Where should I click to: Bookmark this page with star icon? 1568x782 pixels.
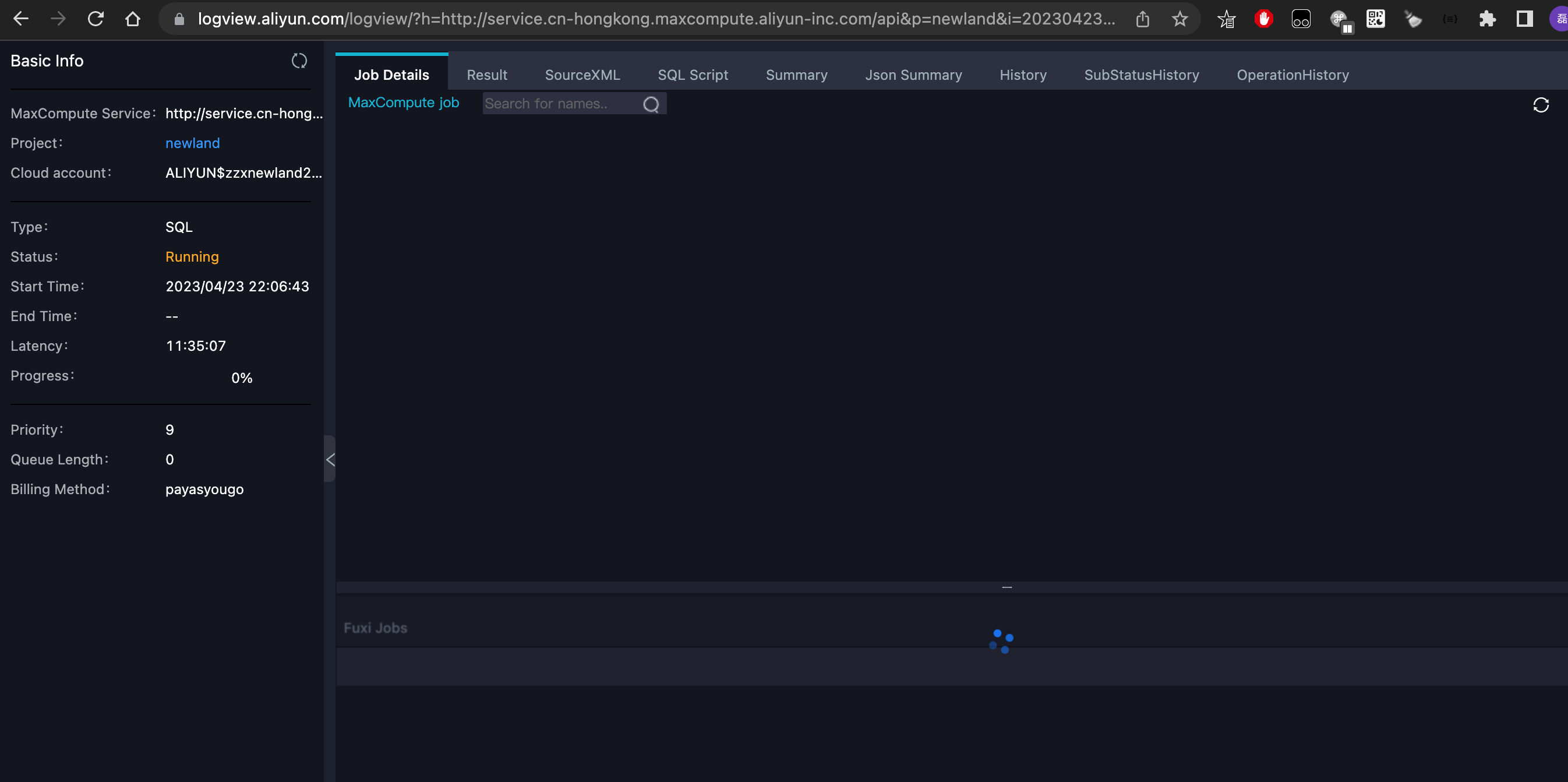click(x=1179, y=19)
